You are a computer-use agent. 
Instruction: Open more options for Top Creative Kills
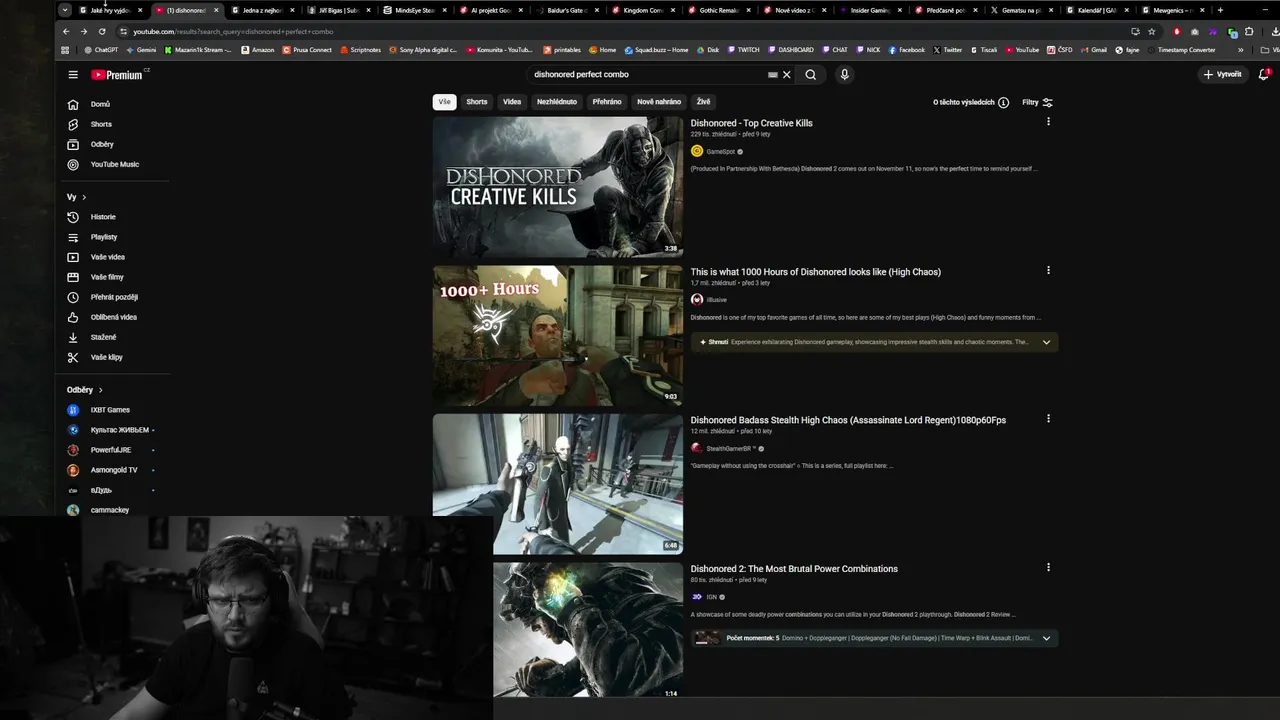pyautogui.click(x=1048, y=122)
